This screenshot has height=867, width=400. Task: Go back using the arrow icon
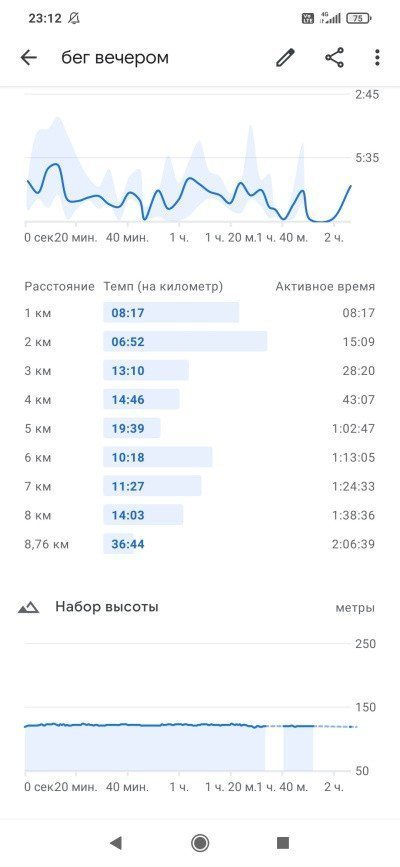tap(28, 58)
